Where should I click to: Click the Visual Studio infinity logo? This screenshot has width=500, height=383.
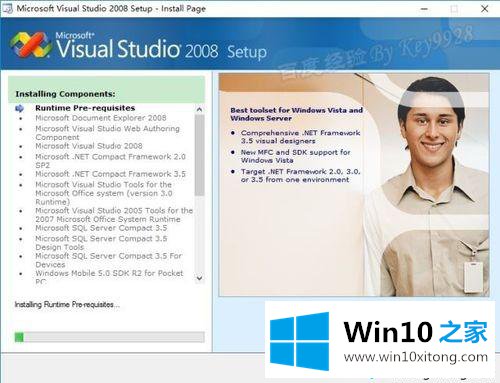[x=31, y=45]
